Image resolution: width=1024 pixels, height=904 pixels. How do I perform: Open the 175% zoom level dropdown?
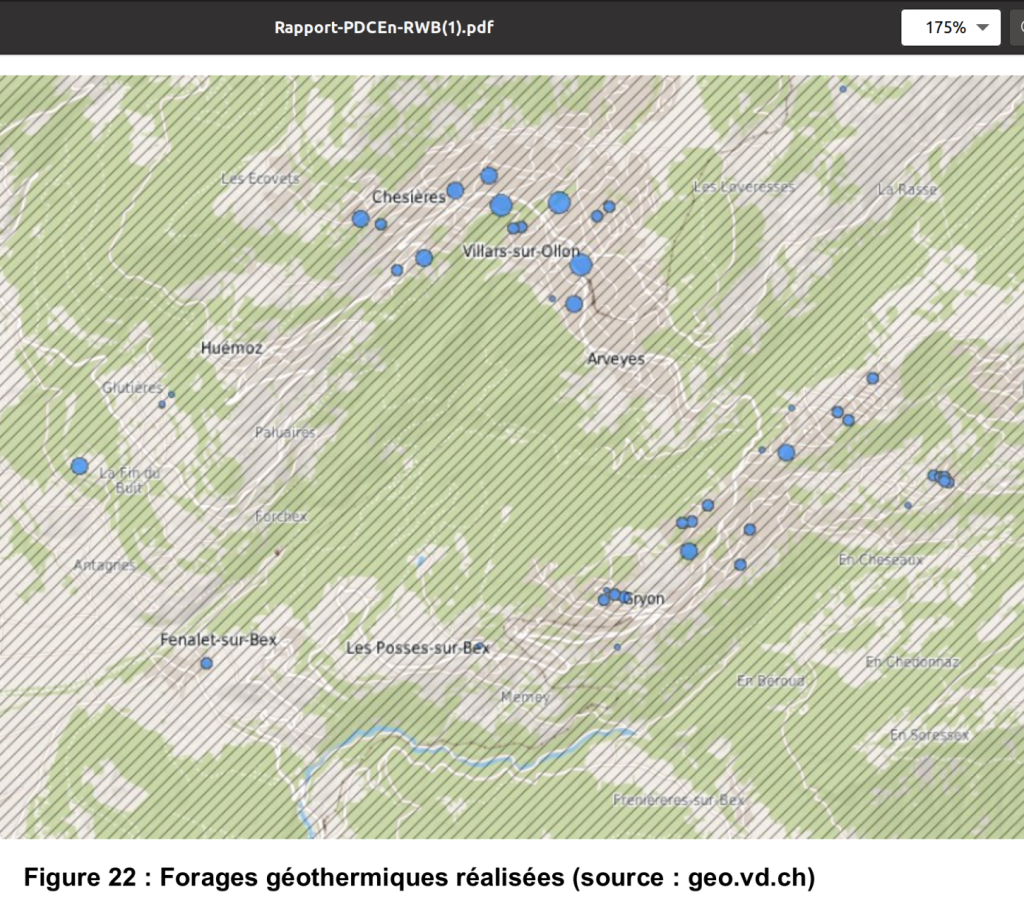coord(950,27)
